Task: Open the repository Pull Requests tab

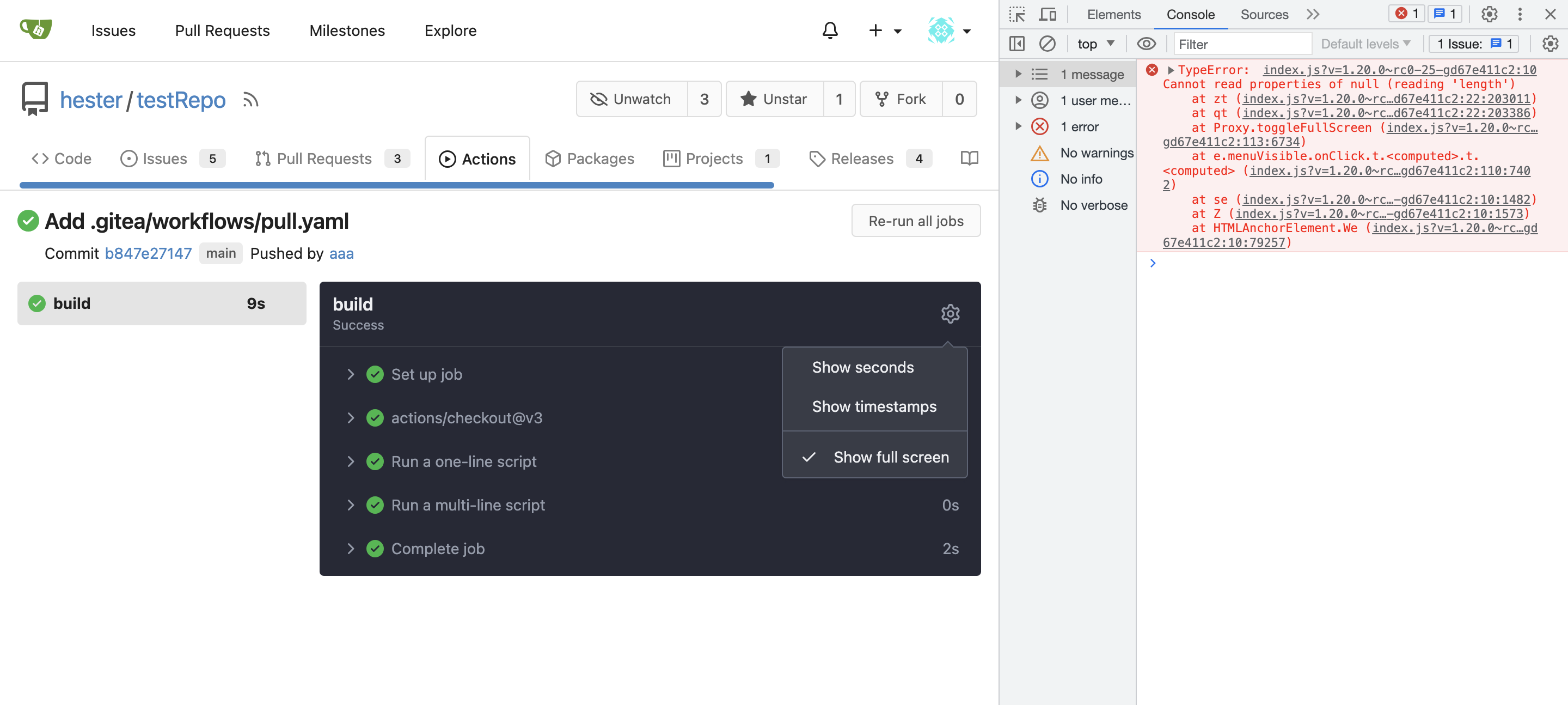Action: click(x=332, y=159)
